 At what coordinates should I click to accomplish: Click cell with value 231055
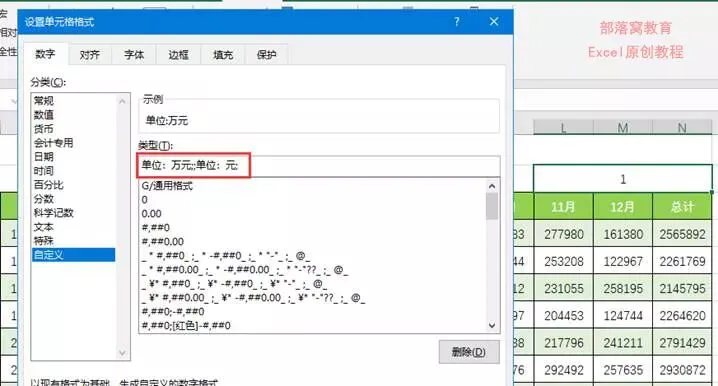[563, 288]
